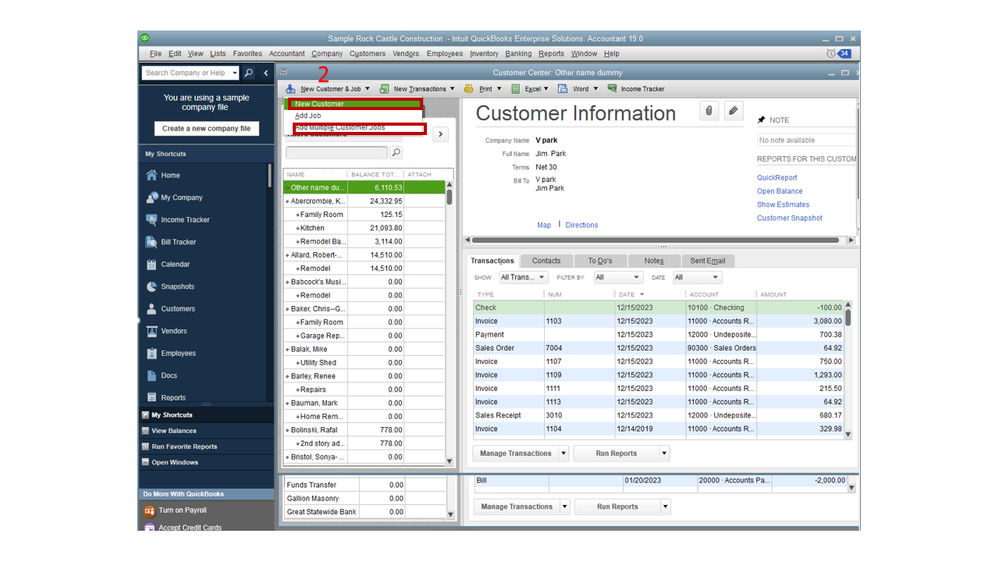Expand the Abercrombie customer jobs
The width and height of the screenshot is (999, 562).
click(x=288, y=201)
